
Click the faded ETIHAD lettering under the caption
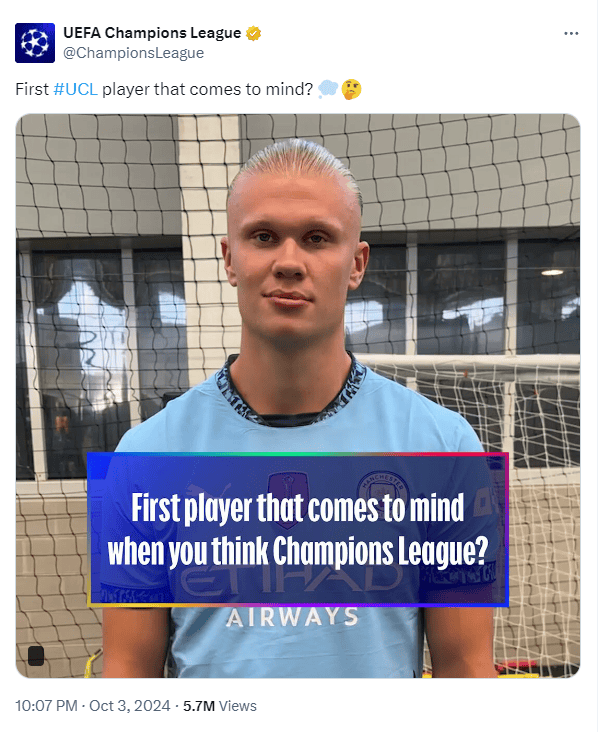pyautogui.click(x=293, y=580)
